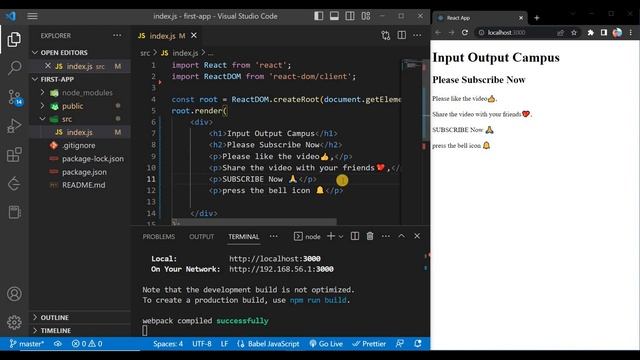Create a new terminal with plus icon

click(x=331, y=236)
